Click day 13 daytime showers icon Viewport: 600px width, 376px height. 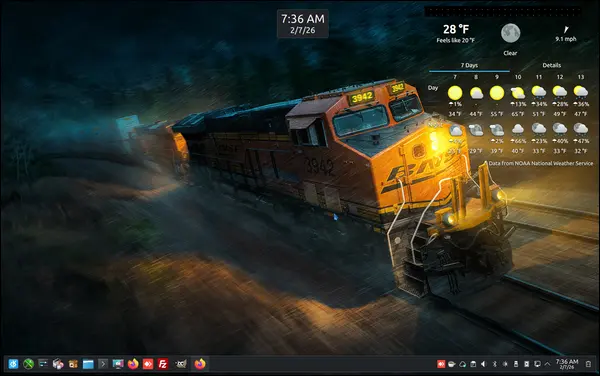[580, 92]
